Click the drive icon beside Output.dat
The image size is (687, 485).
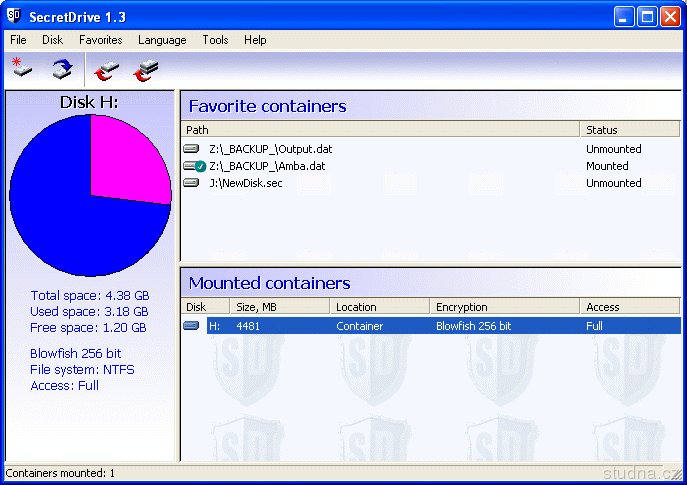(192, 149)
